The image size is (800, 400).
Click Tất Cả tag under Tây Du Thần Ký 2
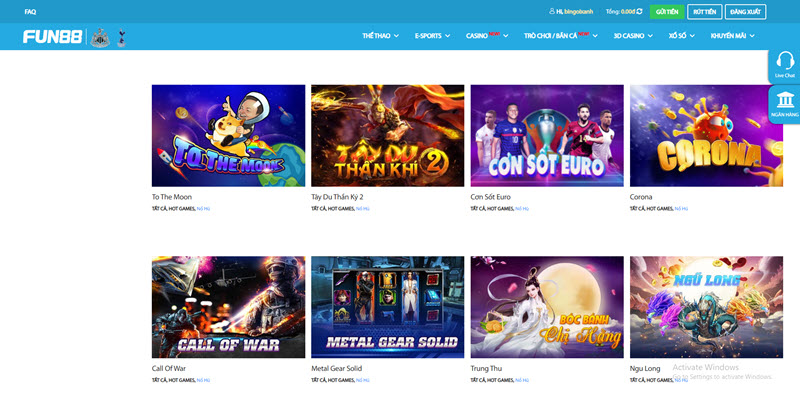point(319,209)
